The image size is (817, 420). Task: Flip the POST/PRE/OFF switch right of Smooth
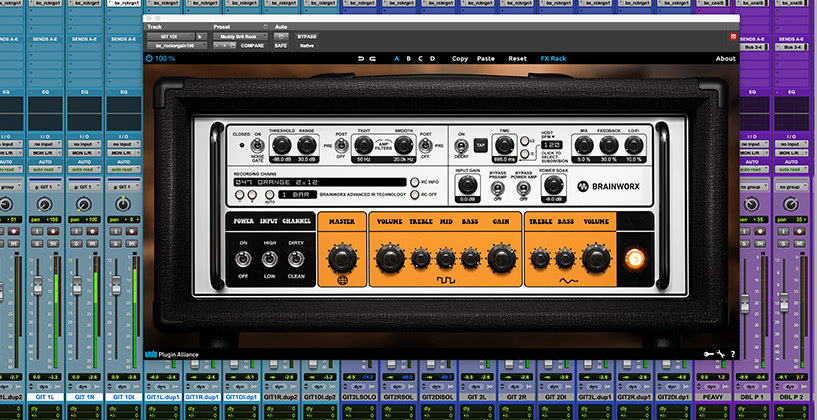click(x=426, y=146)
